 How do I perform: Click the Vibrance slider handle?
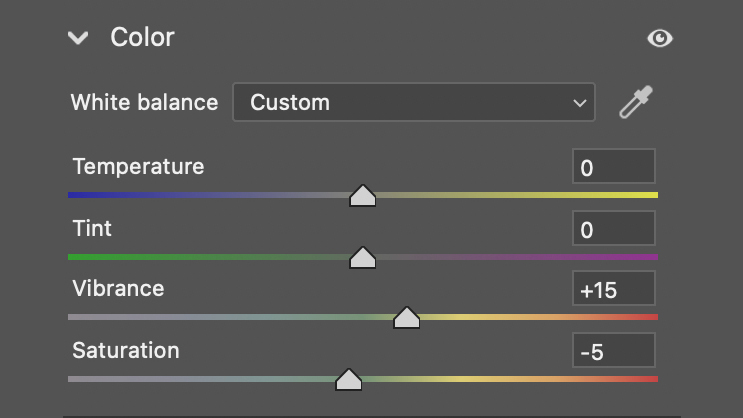407,318
